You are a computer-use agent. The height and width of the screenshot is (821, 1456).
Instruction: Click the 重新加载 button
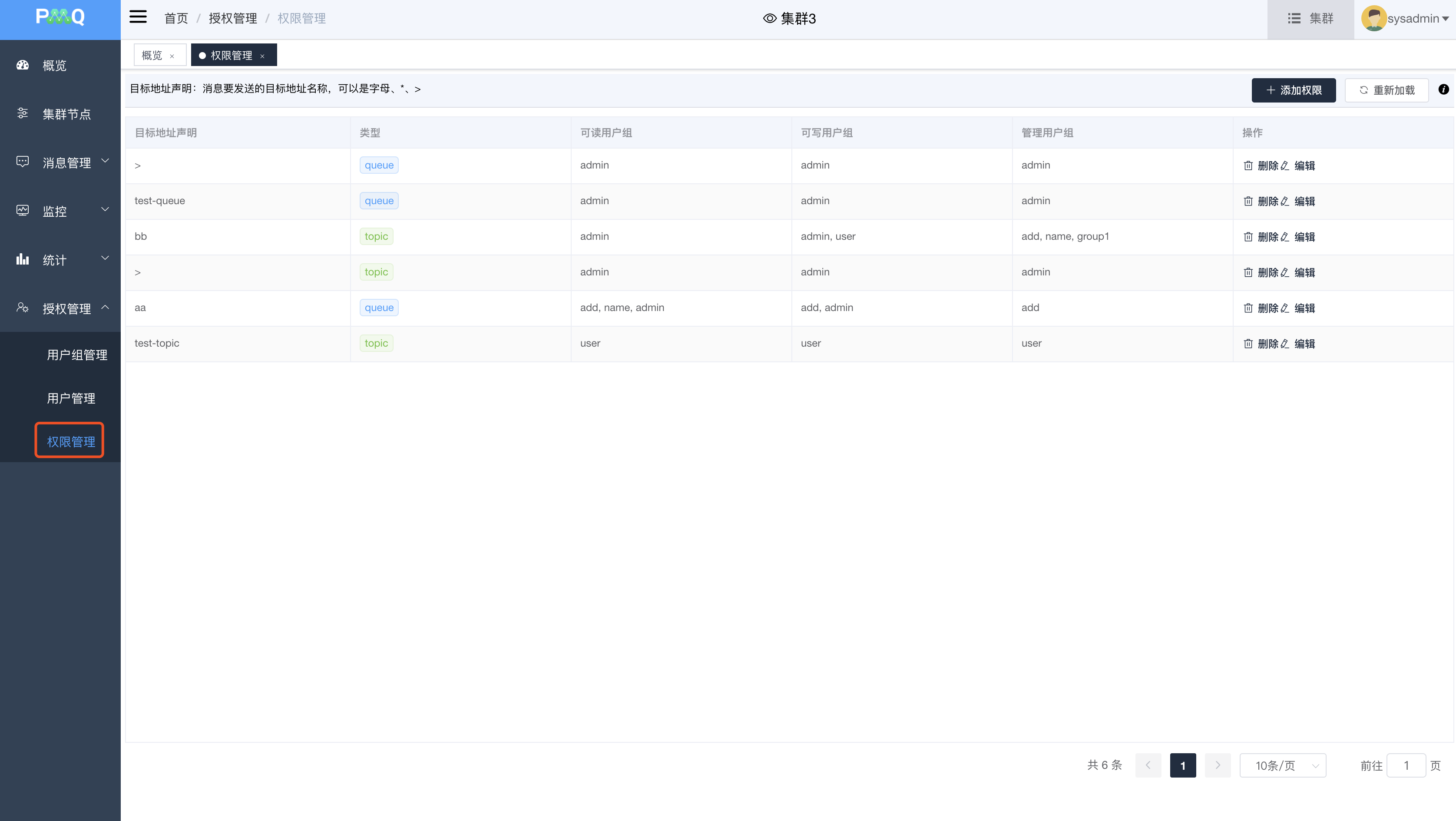1387,90
